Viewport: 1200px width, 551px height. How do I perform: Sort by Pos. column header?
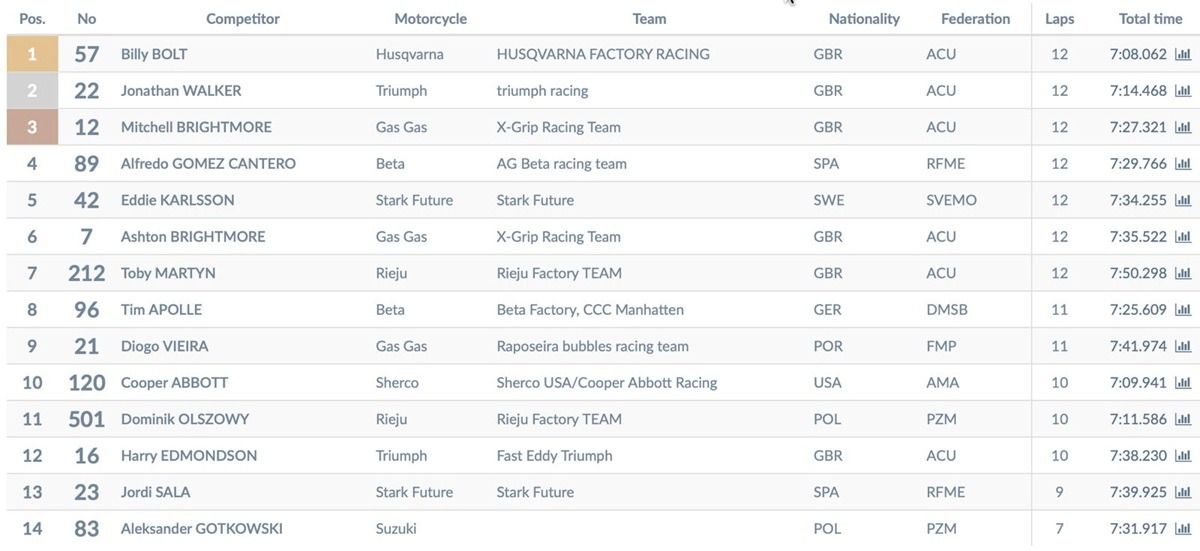[x=32, y=18]
